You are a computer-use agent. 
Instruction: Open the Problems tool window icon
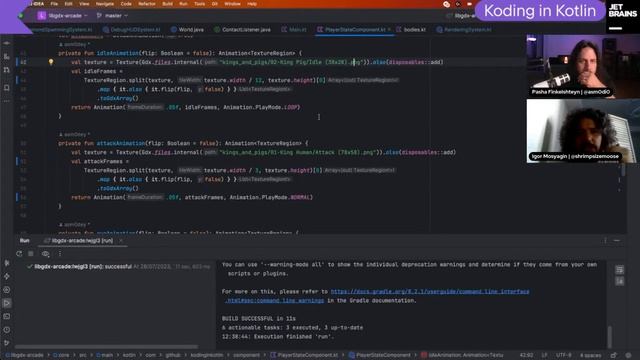tap(7, 330)
